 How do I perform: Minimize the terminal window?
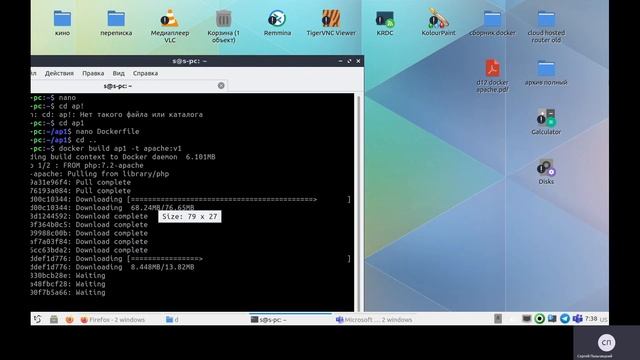(340, 61)
